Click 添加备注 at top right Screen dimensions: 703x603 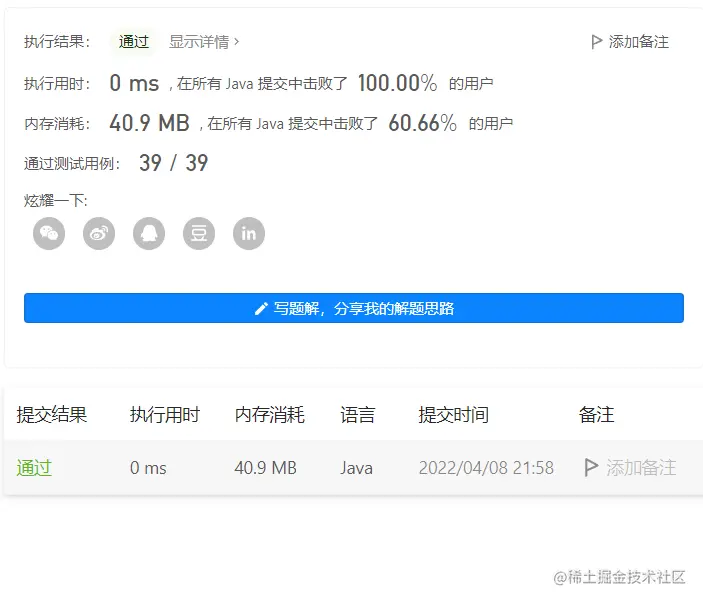pos(630,42)
